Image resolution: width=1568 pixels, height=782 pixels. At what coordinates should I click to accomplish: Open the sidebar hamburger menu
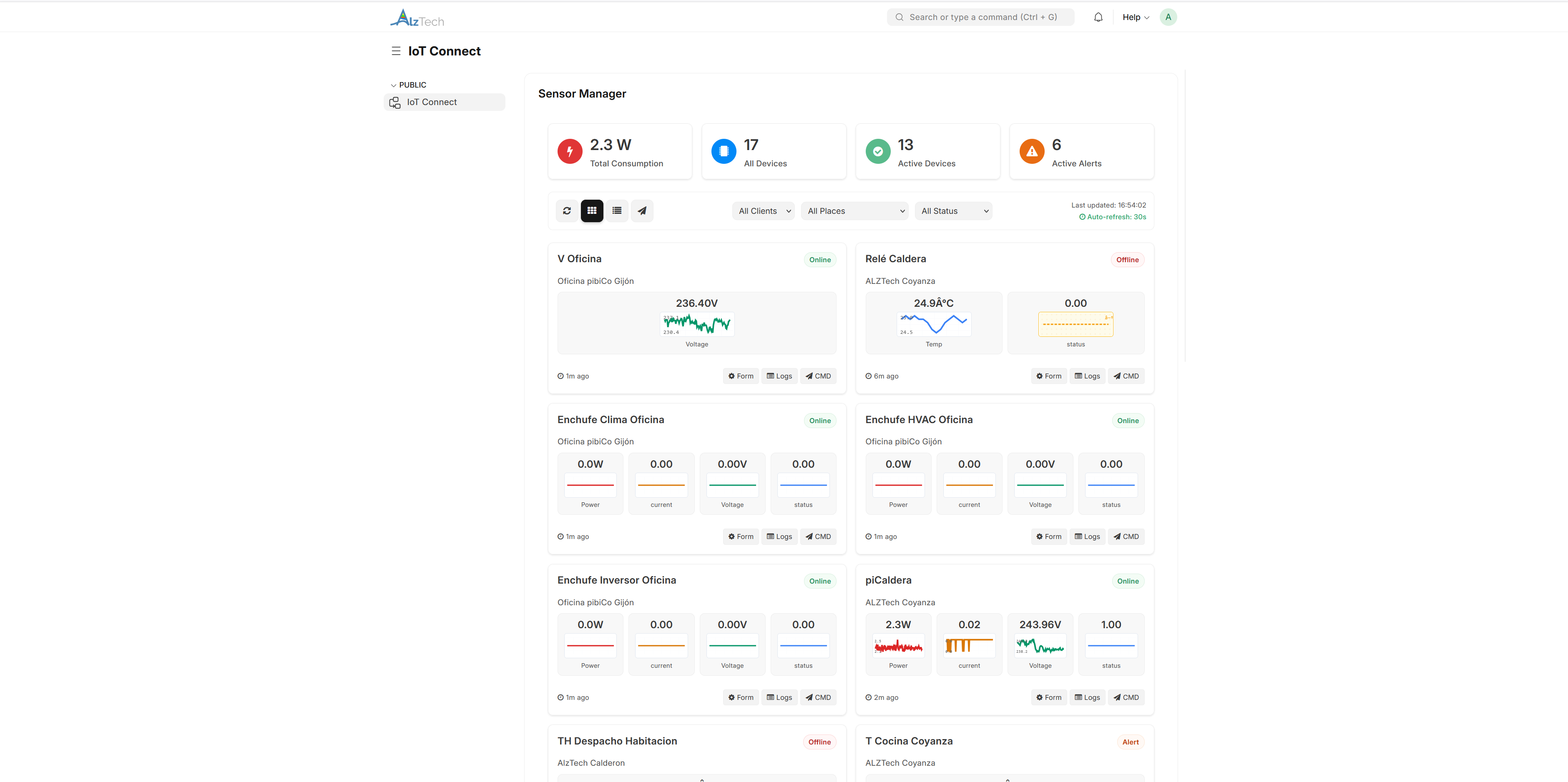coord(396,50)
